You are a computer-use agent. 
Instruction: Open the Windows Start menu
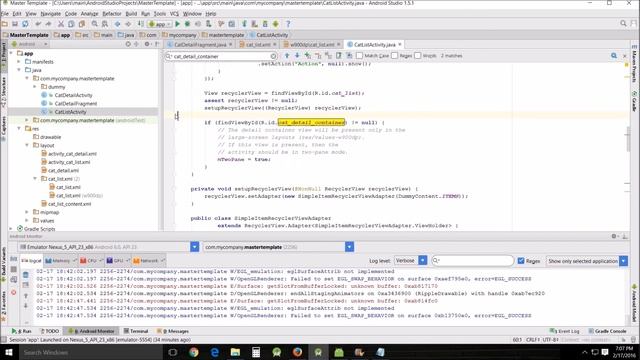(9, 352)
